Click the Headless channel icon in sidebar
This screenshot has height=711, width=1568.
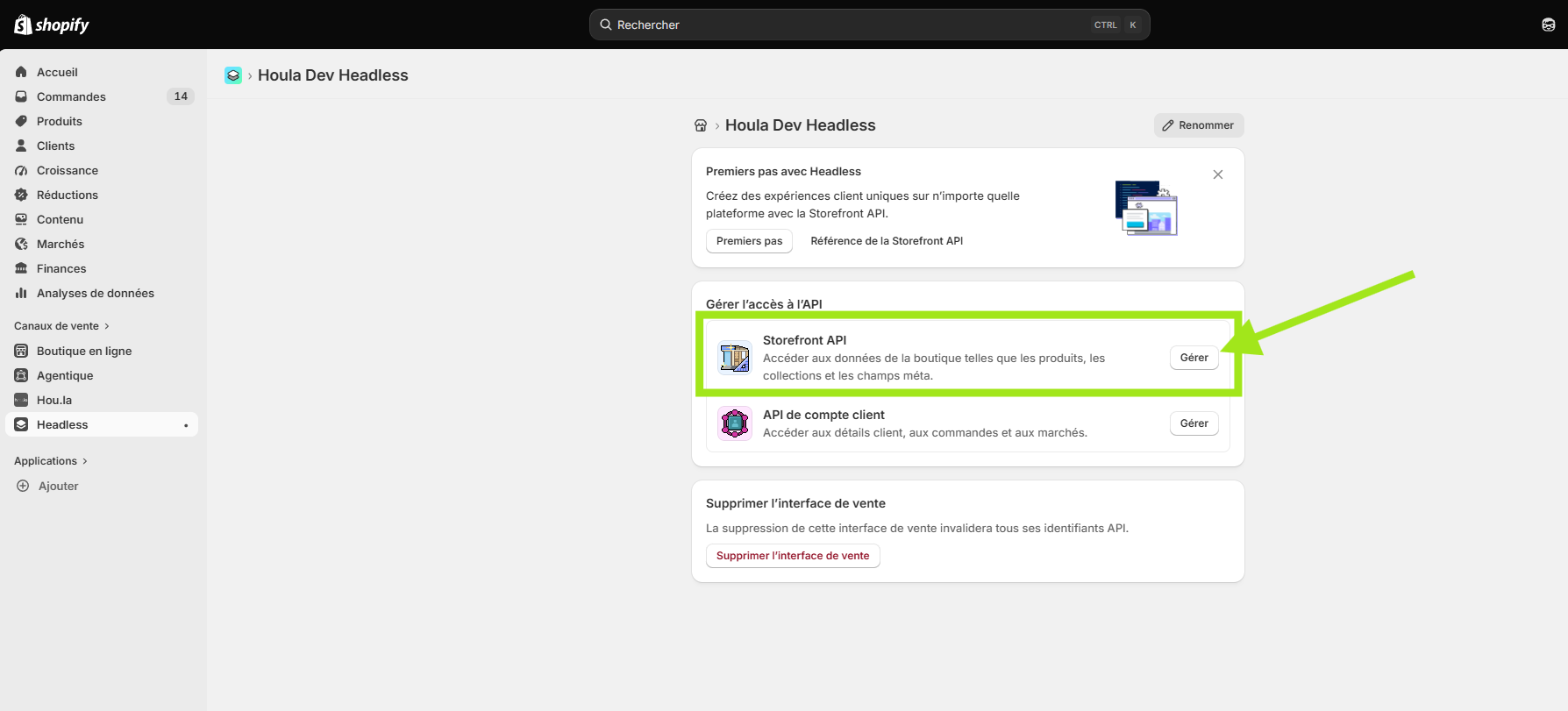(21, 424)
